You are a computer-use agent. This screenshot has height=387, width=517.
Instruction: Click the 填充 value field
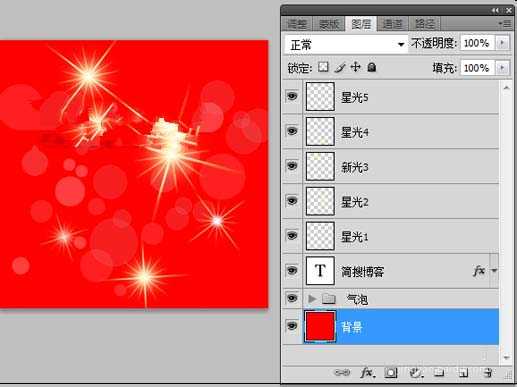coord(477,68)
